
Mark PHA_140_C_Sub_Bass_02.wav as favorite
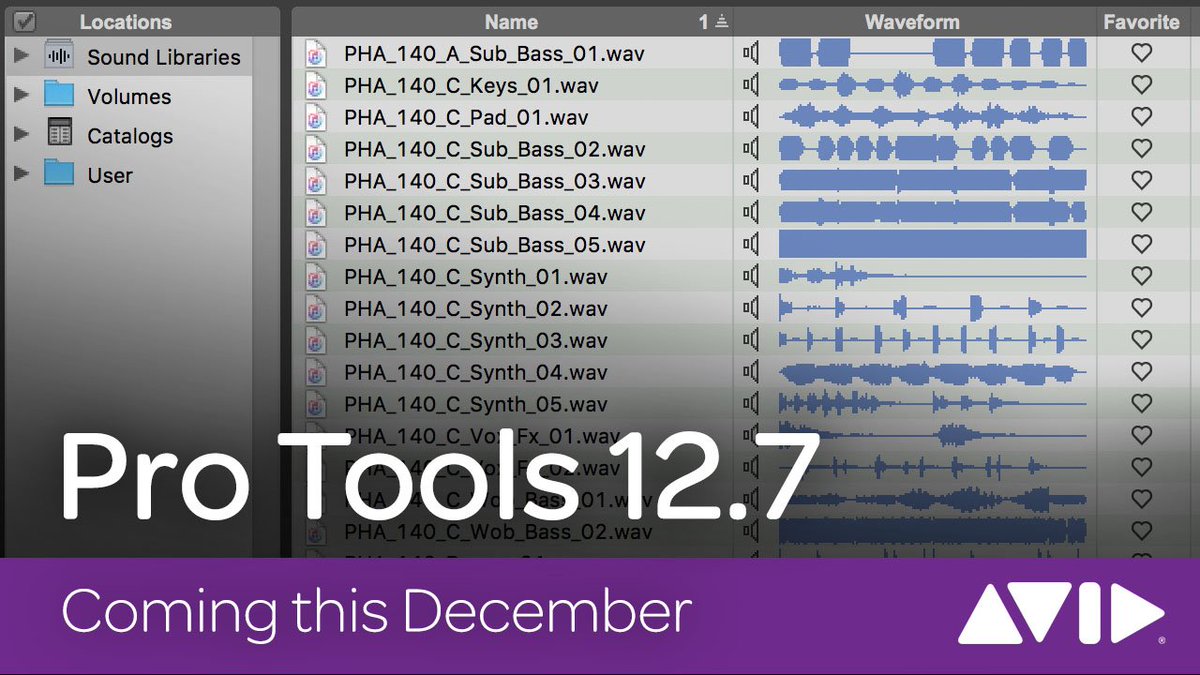[1141, 149]
